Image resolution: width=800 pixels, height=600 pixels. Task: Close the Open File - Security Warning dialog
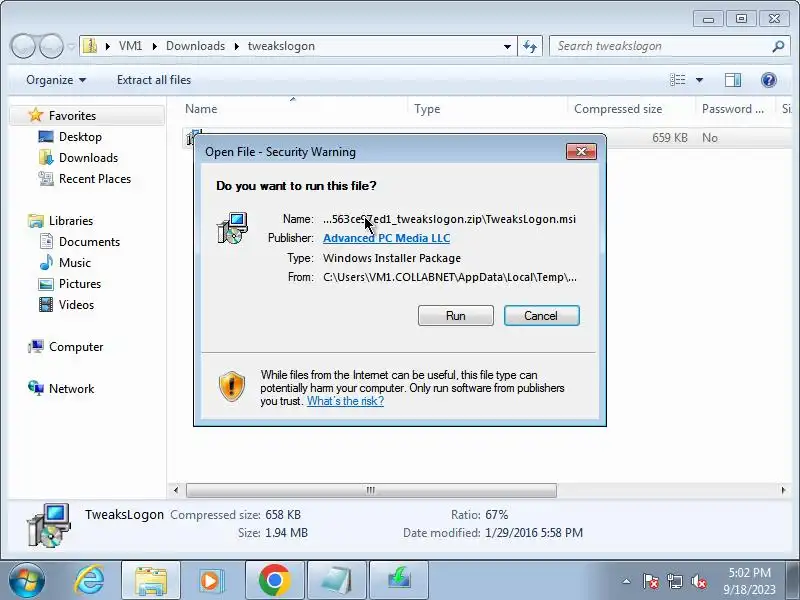pos(581,152)
